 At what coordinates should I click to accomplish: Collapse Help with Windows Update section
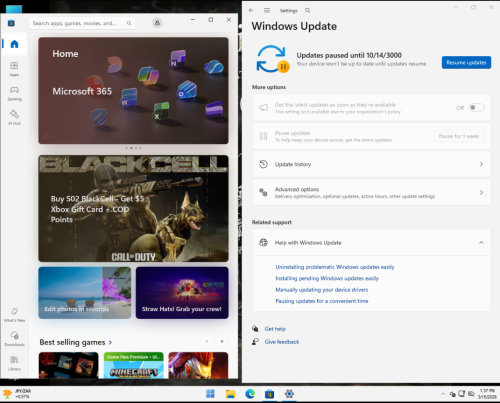pyautogui.click(x=481, y=242)
